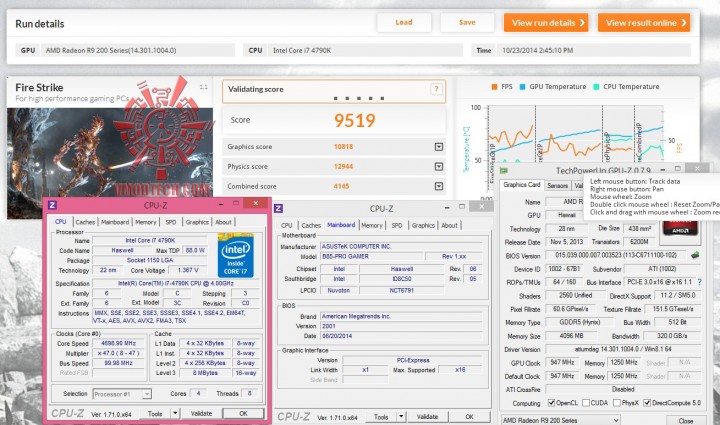Open Tools dropdown arrow in gray CPU-Z window
This screenshot has width=720, height=425.
tap(401, 417)
